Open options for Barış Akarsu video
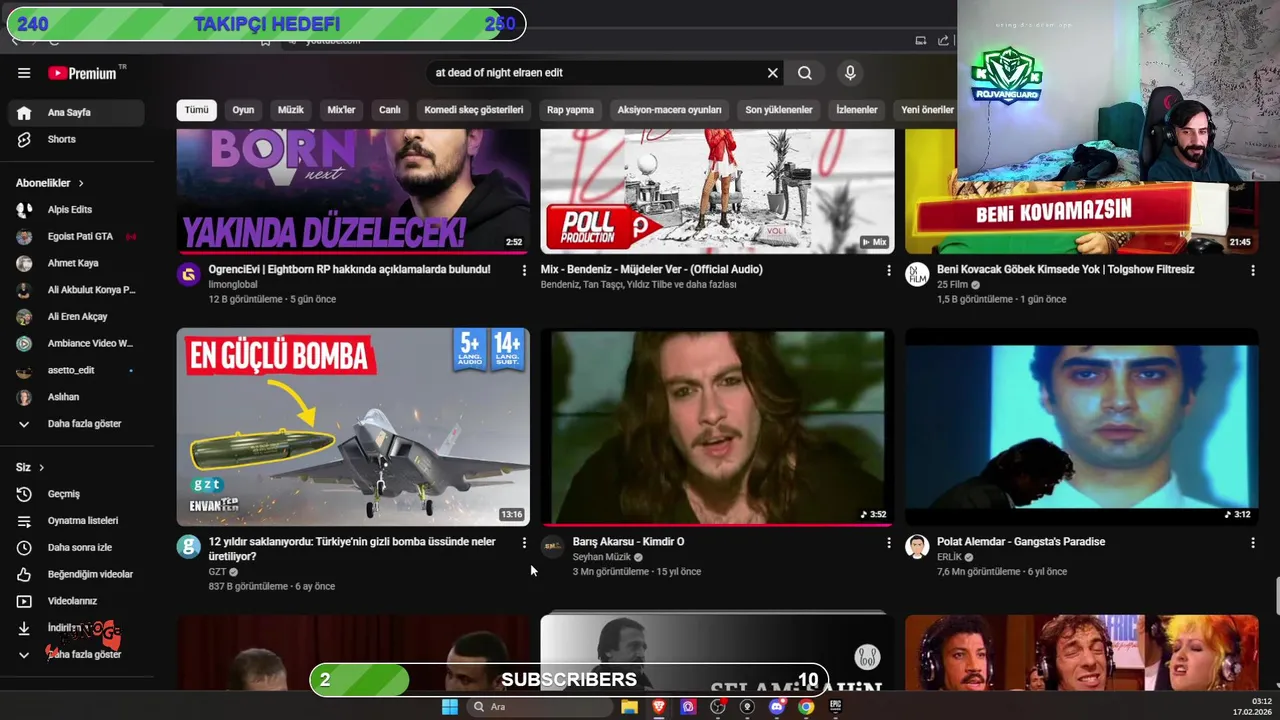This screenshot has width=1280, height=720. coord(888,542)
